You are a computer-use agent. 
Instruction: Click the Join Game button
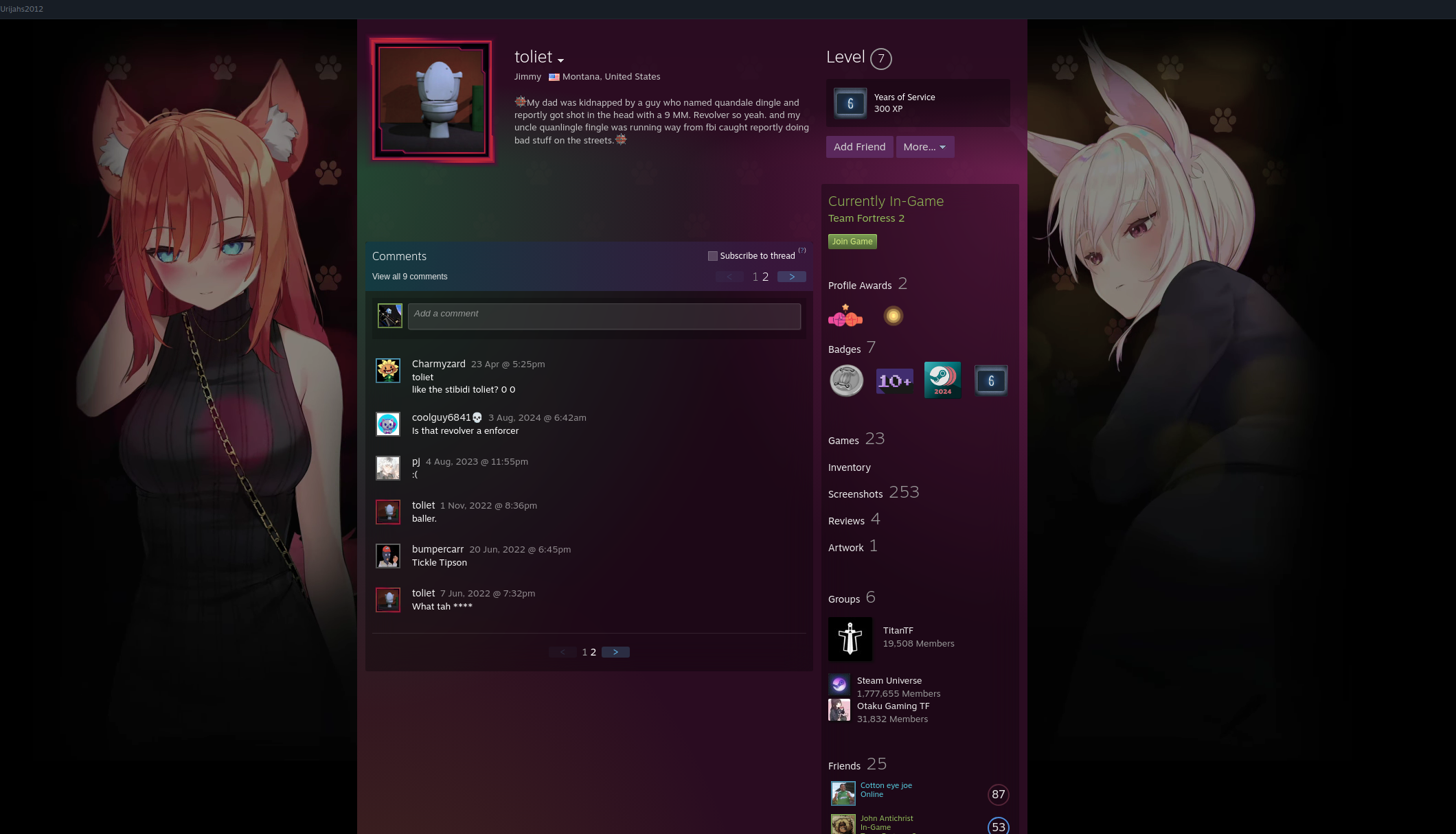point(852,242)
